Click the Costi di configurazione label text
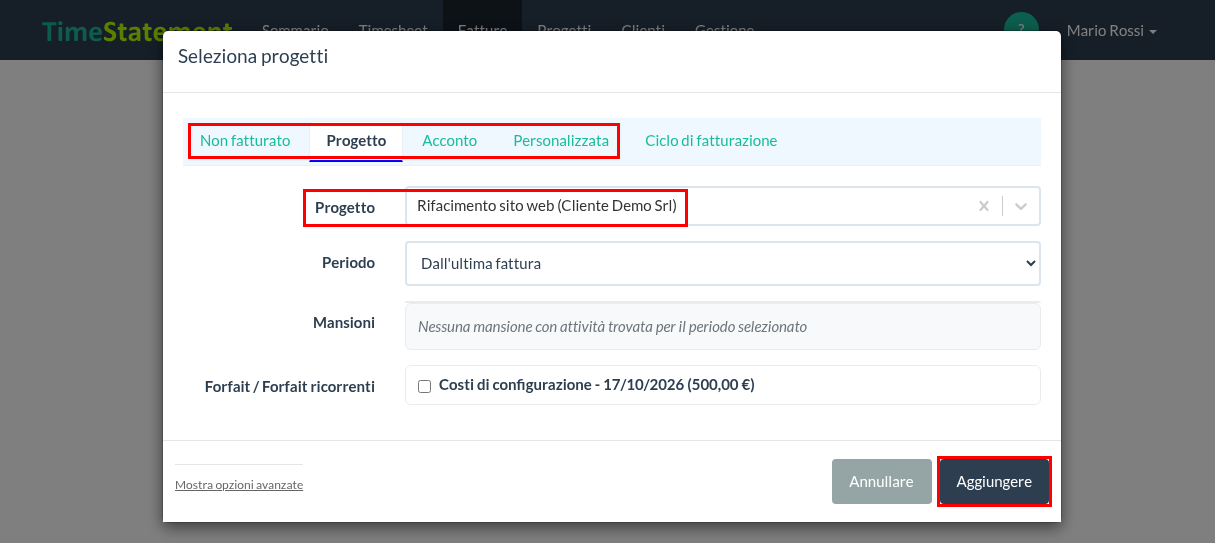The width and height of the screenshot is (1215, 543). pos(596,385)
